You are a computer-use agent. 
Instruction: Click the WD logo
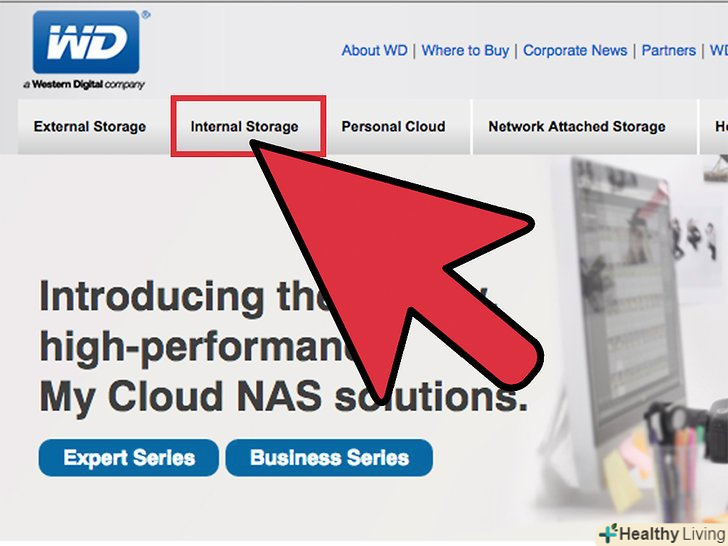[x=86, y=42]
